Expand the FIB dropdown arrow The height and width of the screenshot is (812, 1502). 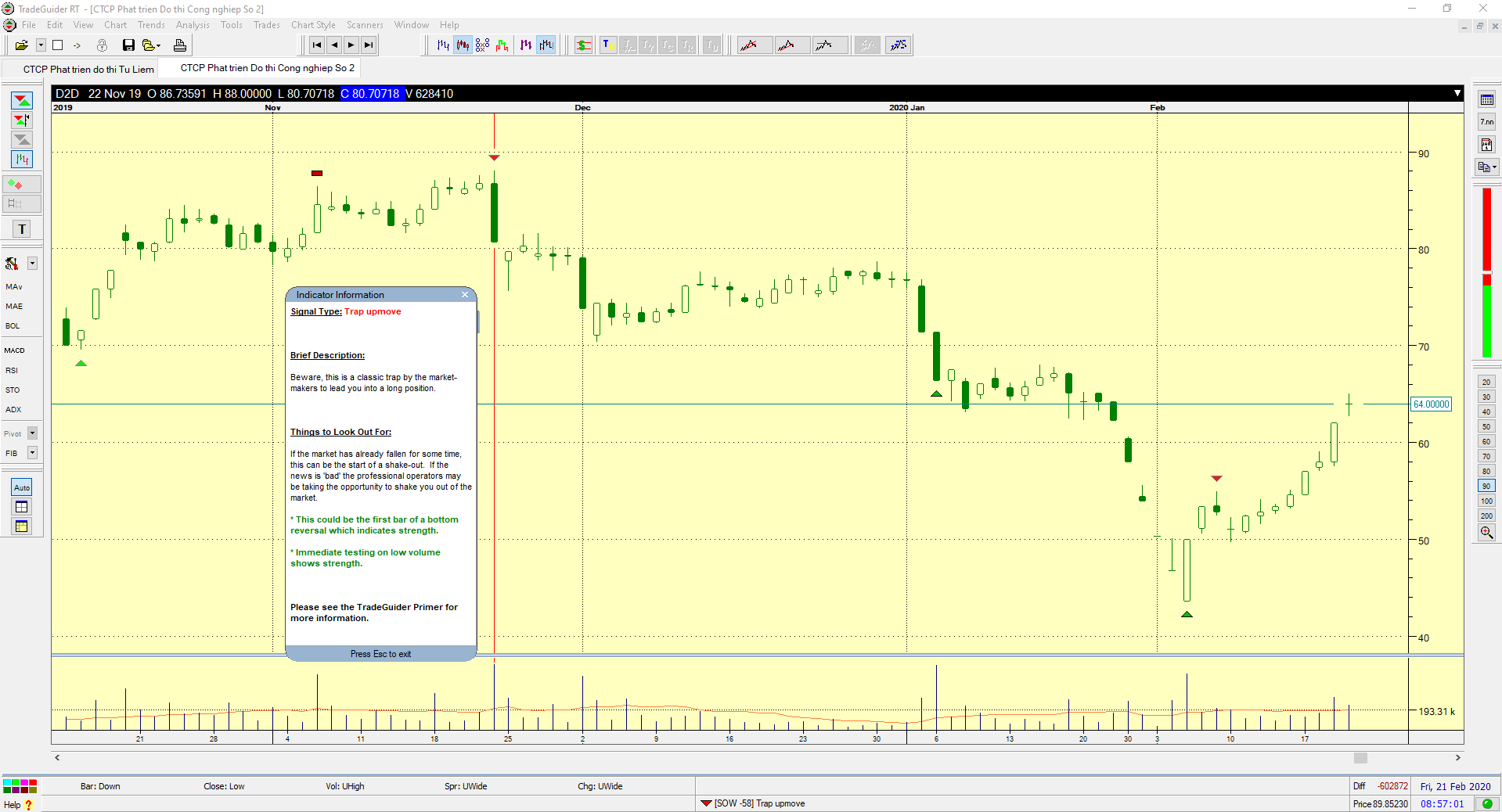coord(33,453)
